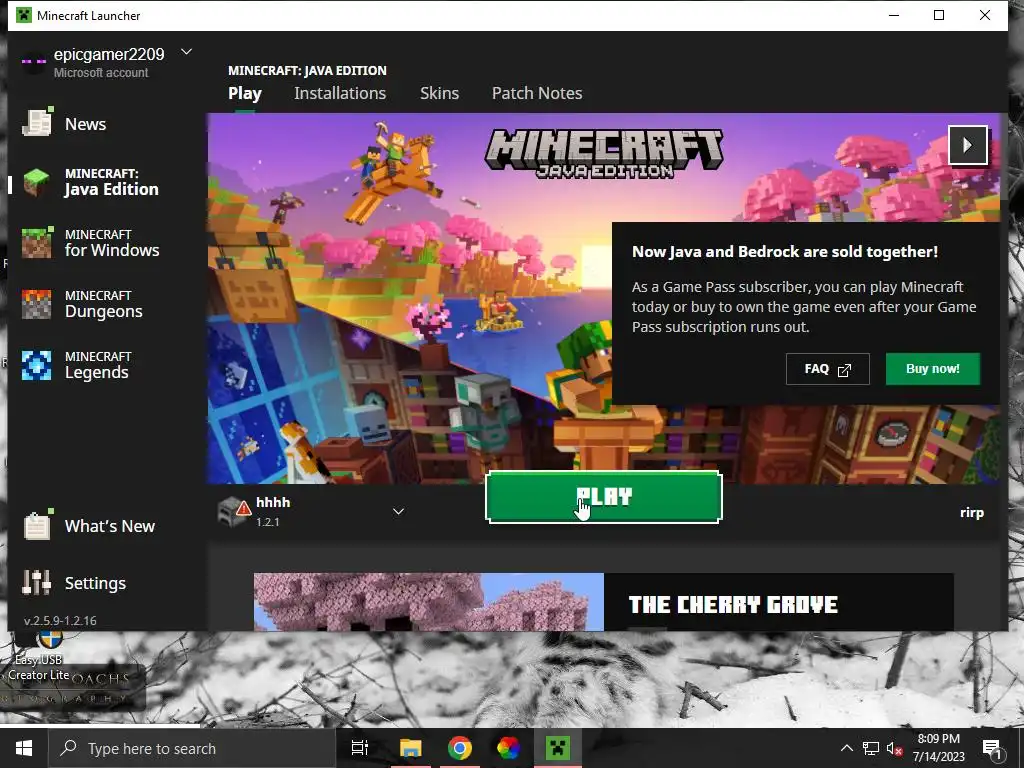The image size is (1024, 768).
Task: Click the 1.2.1 version label
Action: coord(268,522)
